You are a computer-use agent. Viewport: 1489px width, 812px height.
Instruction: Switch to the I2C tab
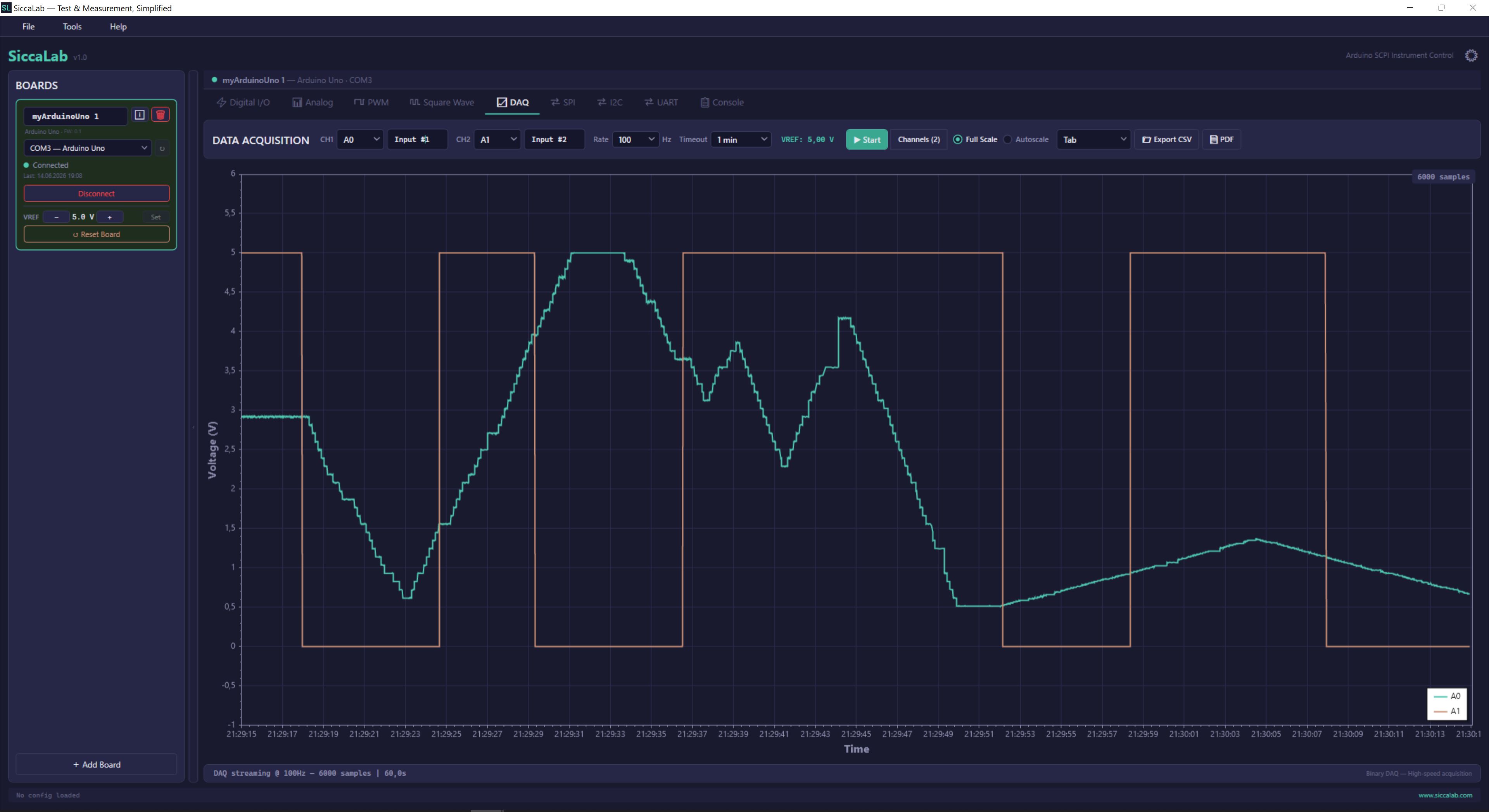tap(610, 102)
